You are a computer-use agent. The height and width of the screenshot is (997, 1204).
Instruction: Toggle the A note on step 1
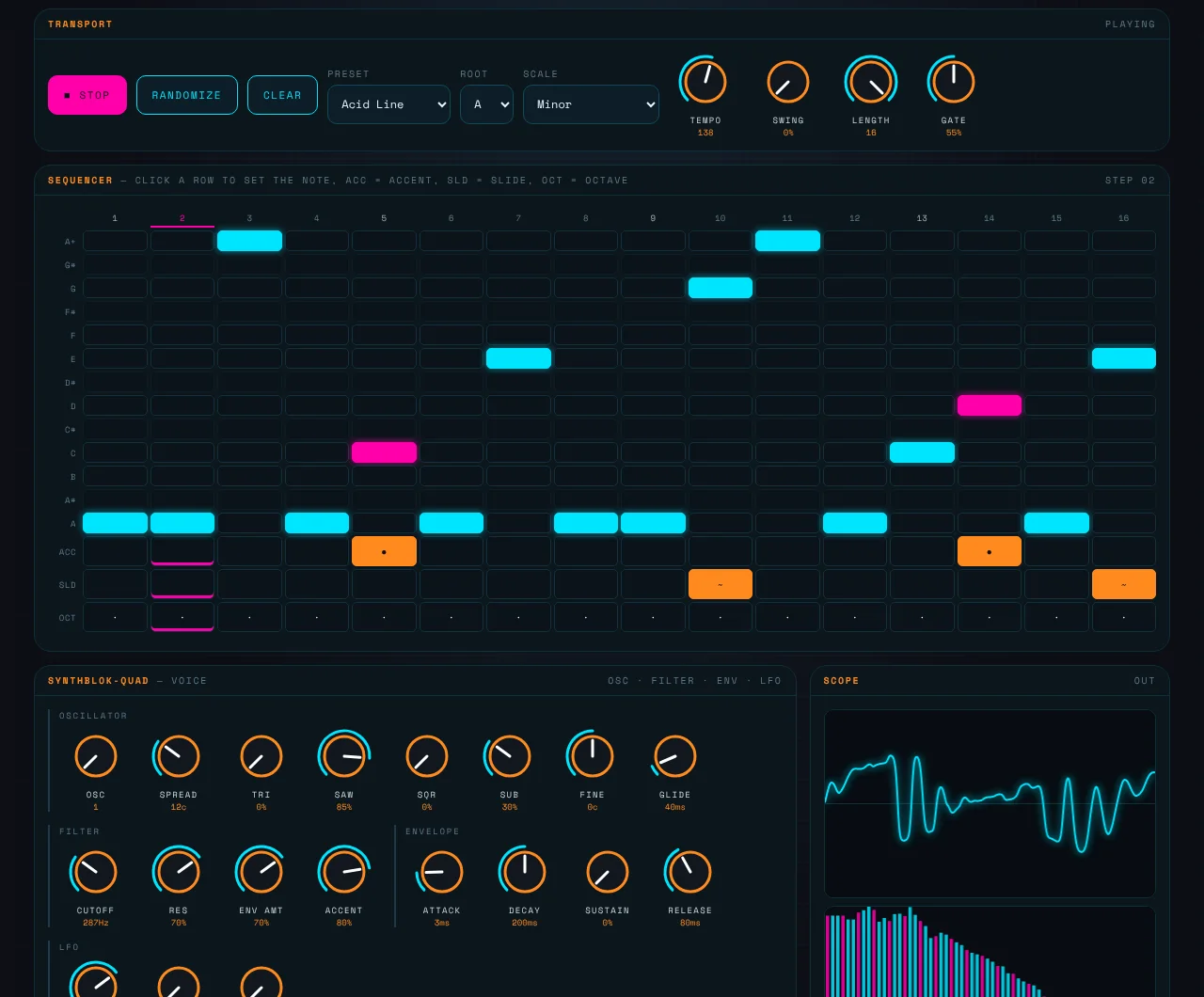click(x=115, y=523)
